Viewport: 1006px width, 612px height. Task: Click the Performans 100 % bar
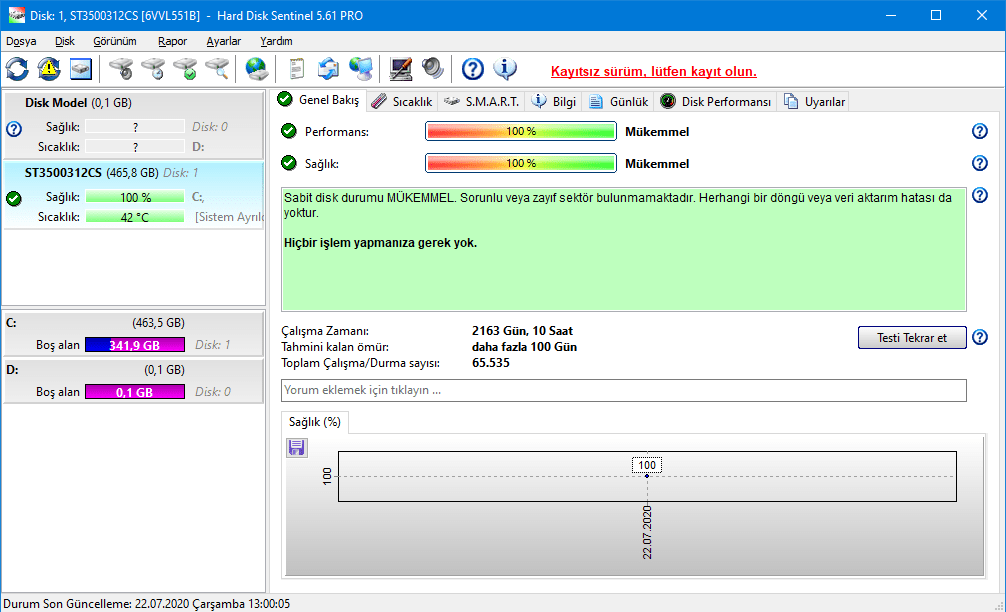coord(520,131)
